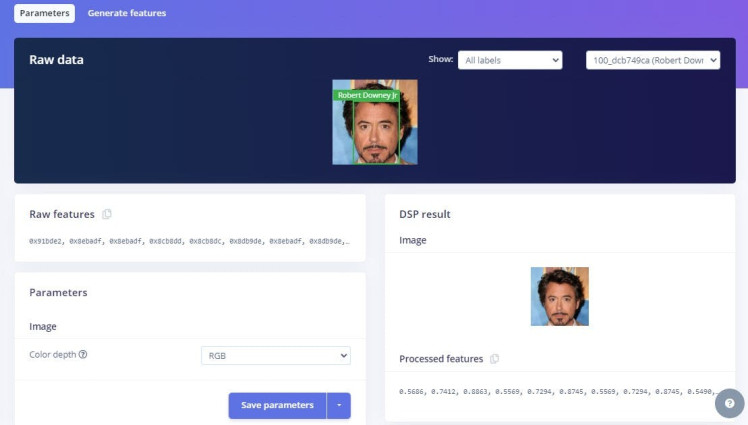The image size is (748, 425).
Task: Click the Color depth label
Action: (52, 354)
